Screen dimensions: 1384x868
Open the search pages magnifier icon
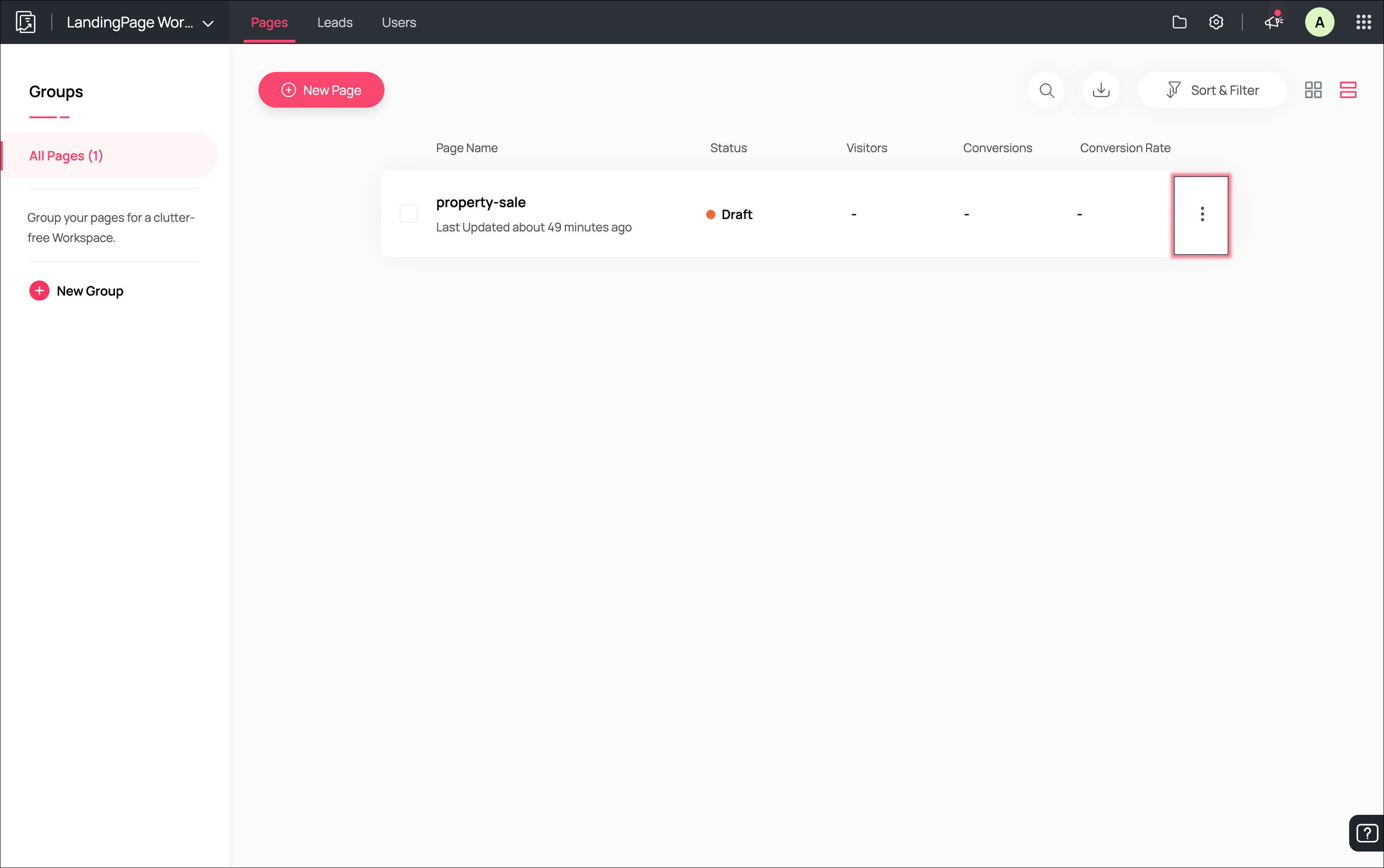(x=1046, y=90)
